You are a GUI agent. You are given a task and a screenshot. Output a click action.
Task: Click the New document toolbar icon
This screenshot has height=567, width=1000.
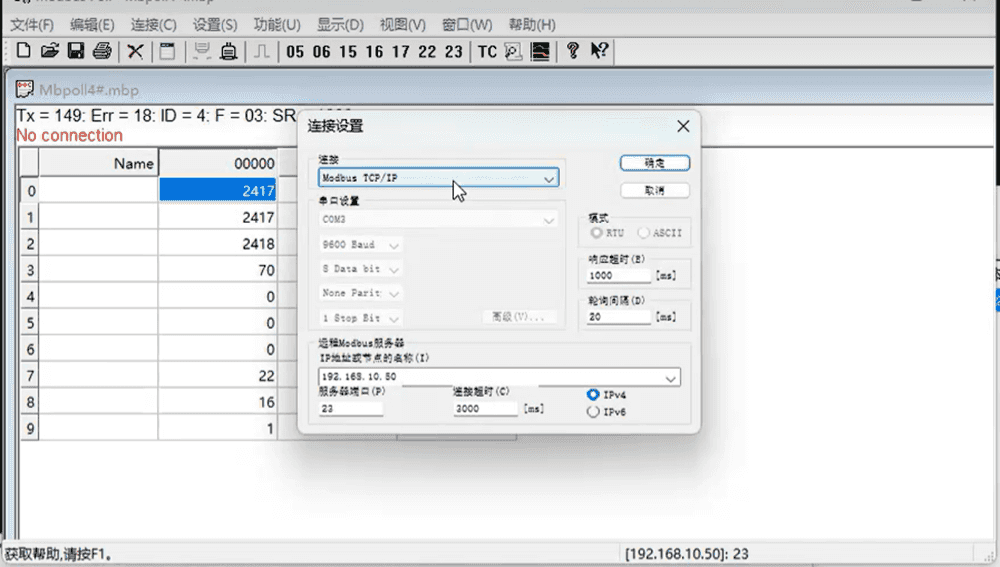click(x=23, y=51)
